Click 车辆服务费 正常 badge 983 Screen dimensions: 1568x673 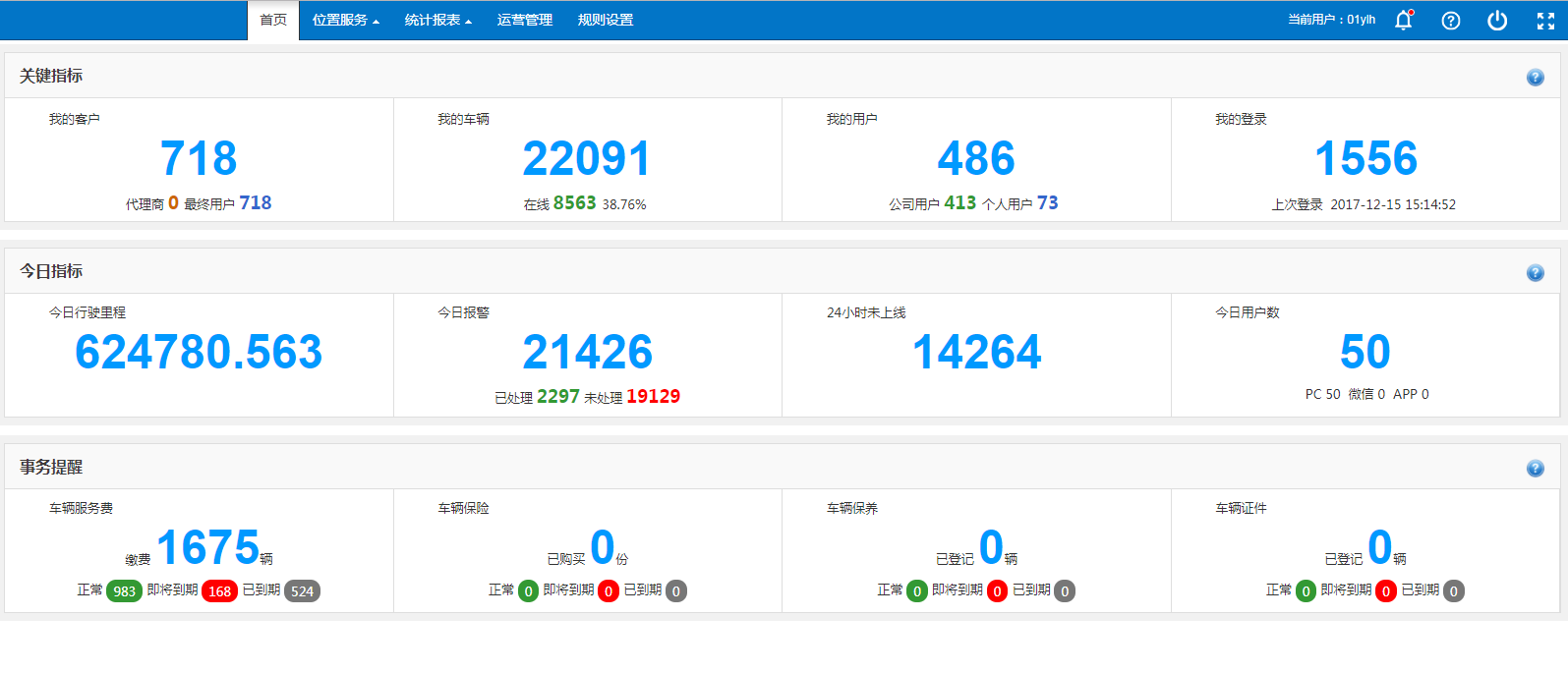(x=124, y=591)
